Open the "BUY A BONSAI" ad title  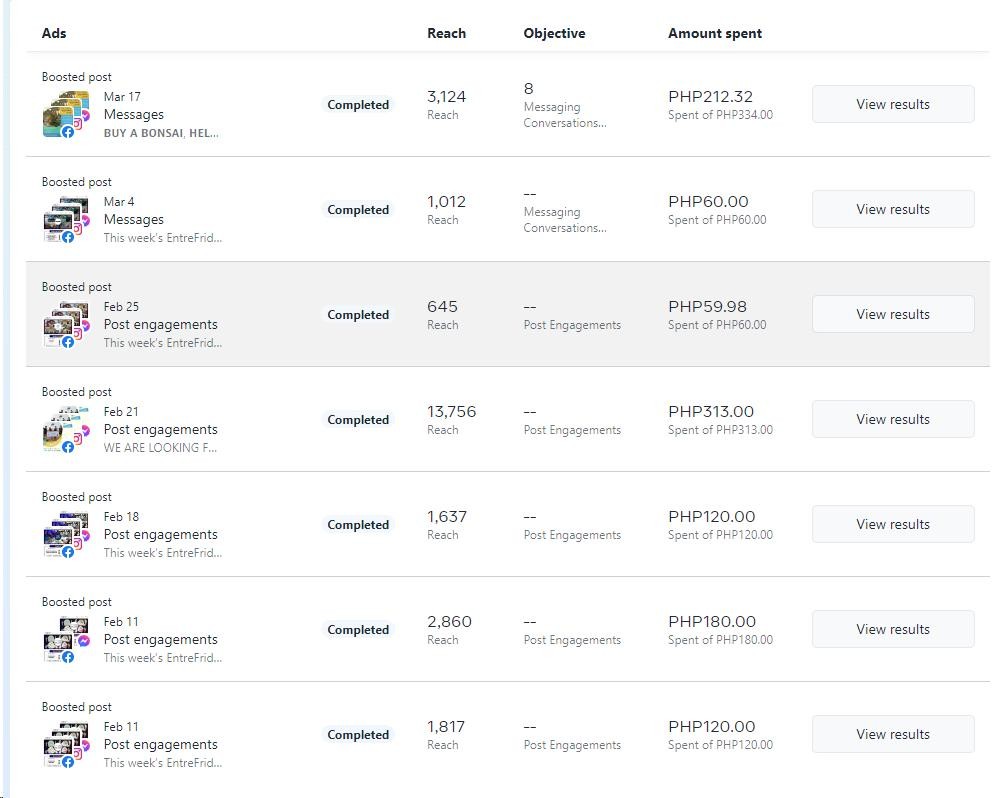tap(161, 133)
